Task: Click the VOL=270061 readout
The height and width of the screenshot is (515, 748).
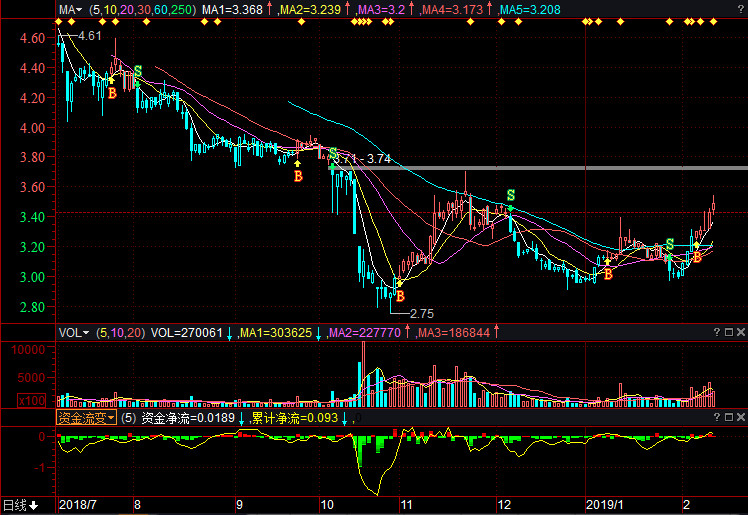Action: (x=187, y=333)
